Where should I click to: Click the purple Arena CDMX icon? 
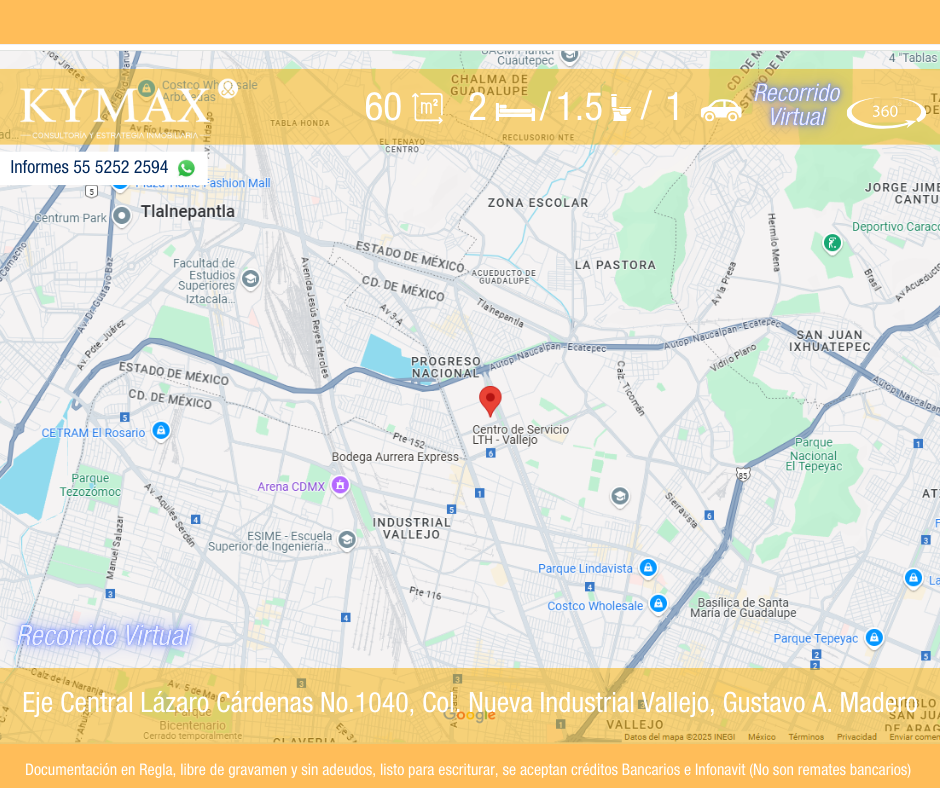[340, 485]
